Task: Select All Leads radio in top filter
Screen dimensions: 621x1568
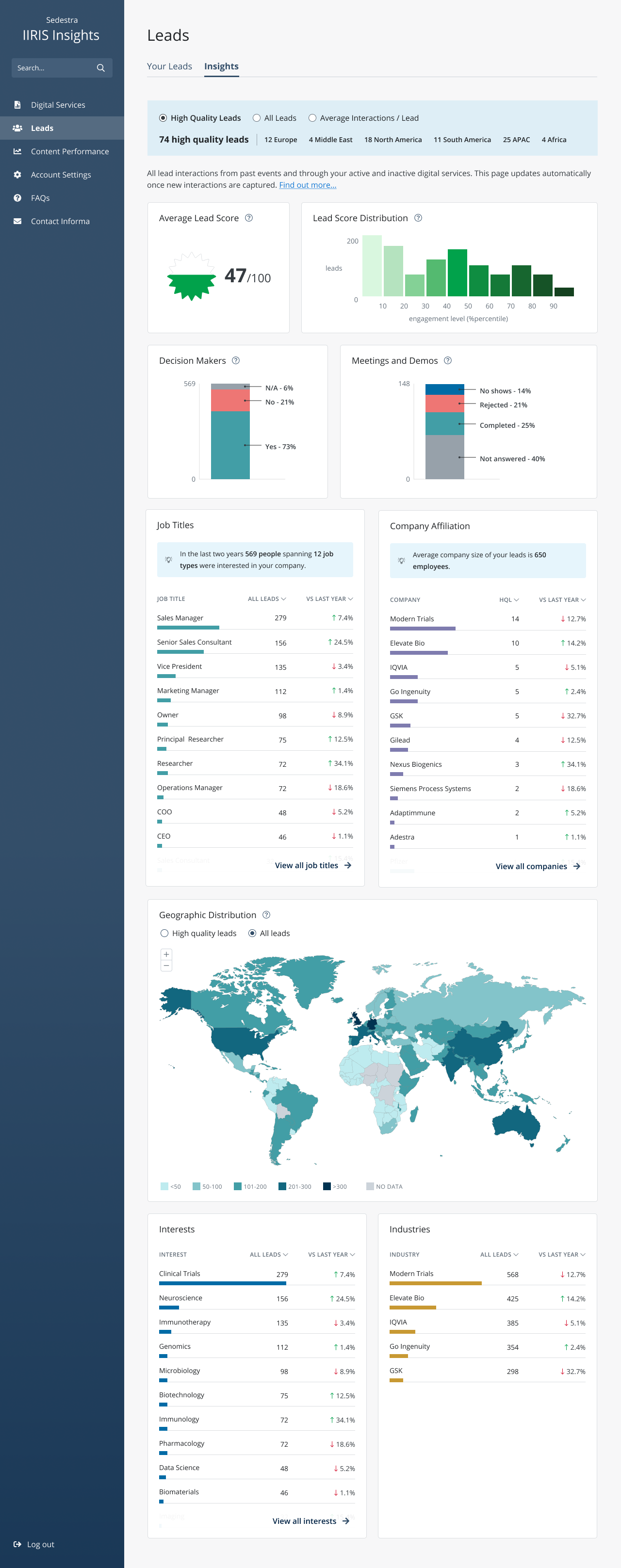Action: tap(256, 118)
